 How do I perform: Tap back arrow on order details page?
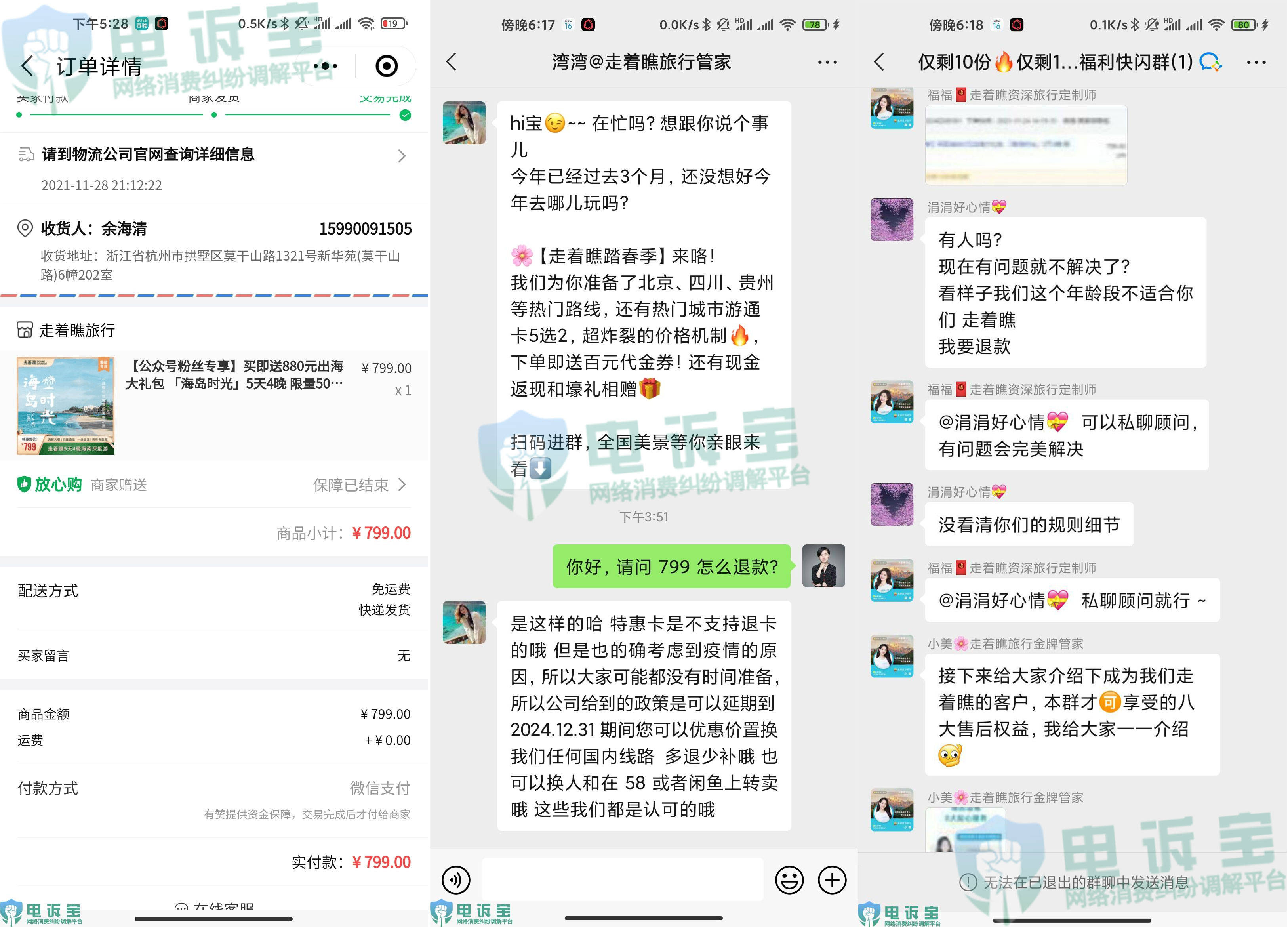[27, 66]
